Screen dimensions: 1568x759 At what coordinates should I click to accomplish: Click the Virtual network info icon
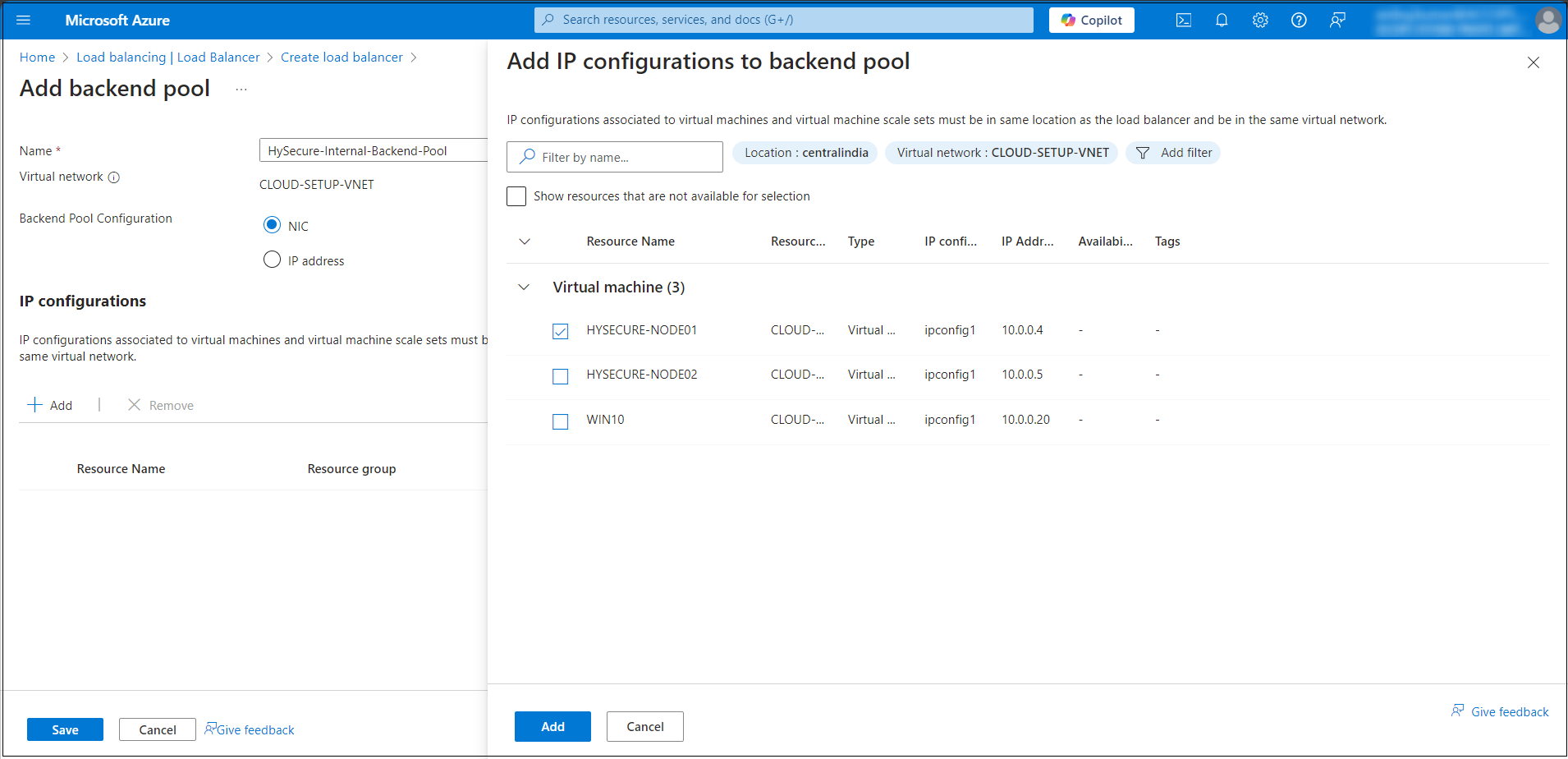tap(114, 177)
